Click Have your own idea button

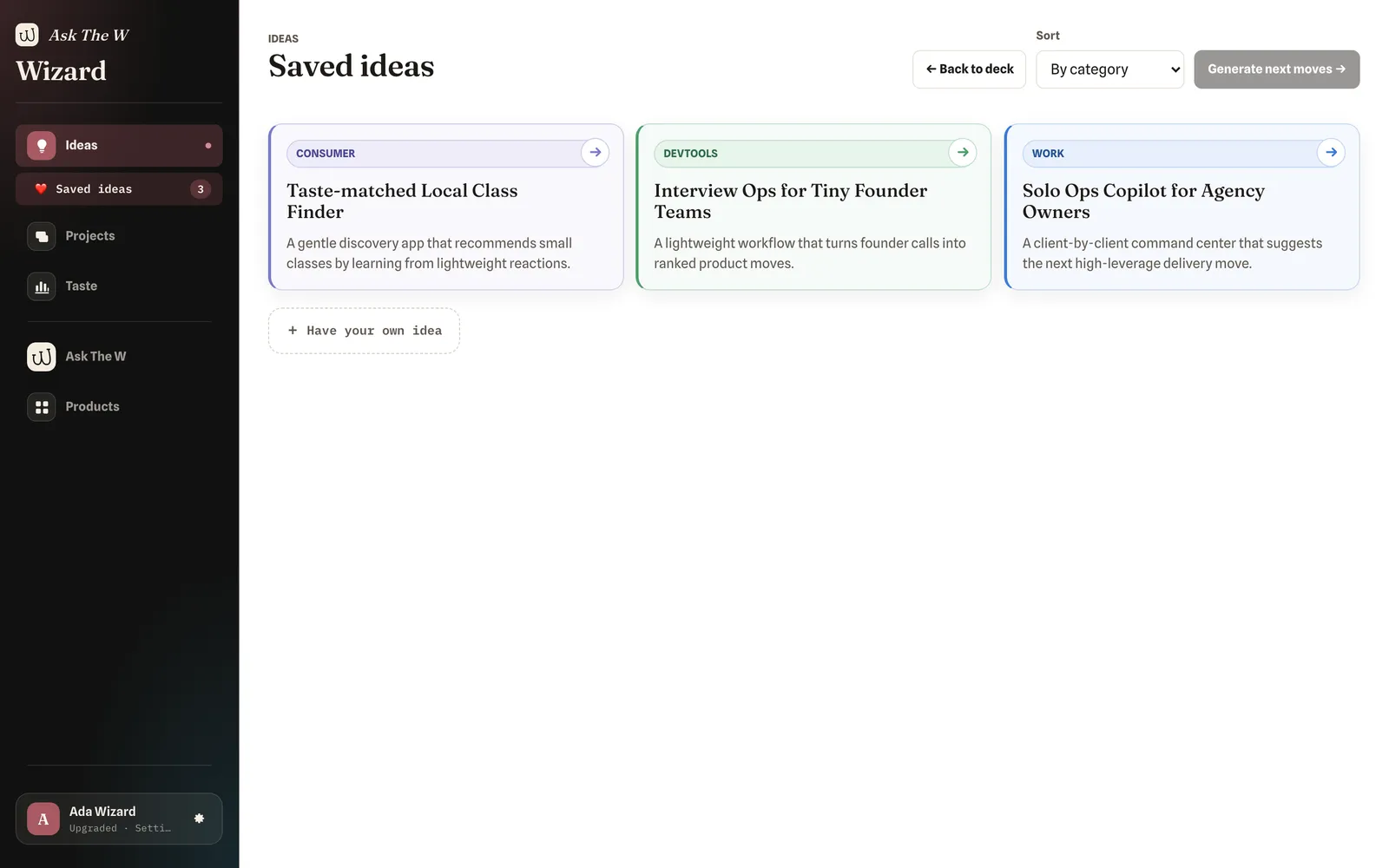pyautogui.click(x=364, y=331)
